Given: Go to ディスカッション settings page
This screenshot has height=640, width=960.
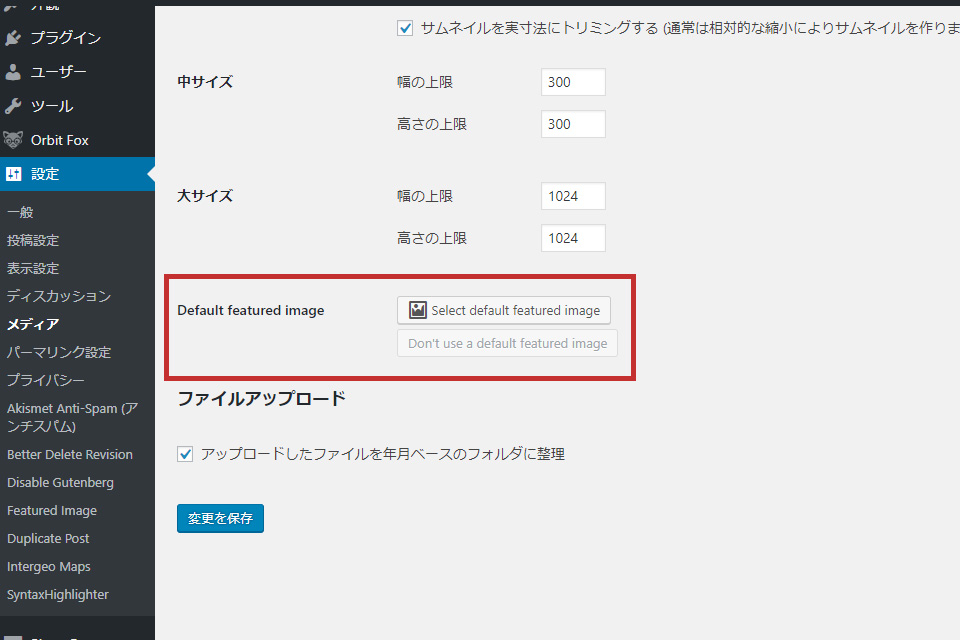Looking at the screenshot, I should (58, 296).
